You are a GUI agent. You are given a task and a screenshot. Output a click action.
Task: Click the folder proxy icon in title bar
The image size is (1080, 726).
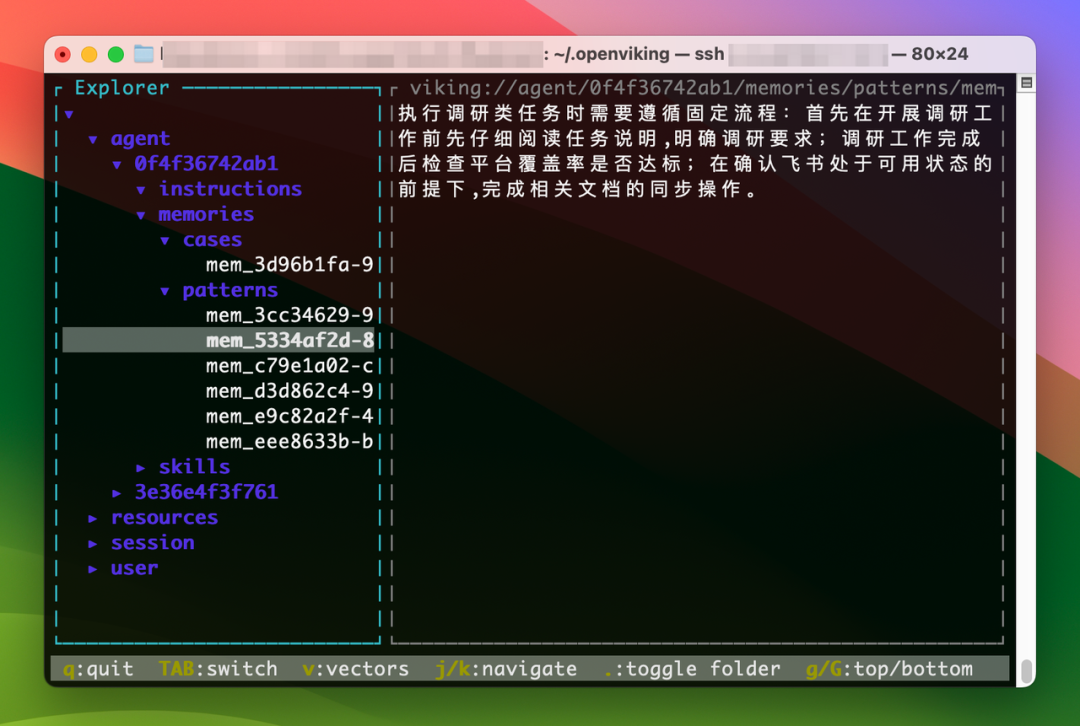click(x=143, y=54)
